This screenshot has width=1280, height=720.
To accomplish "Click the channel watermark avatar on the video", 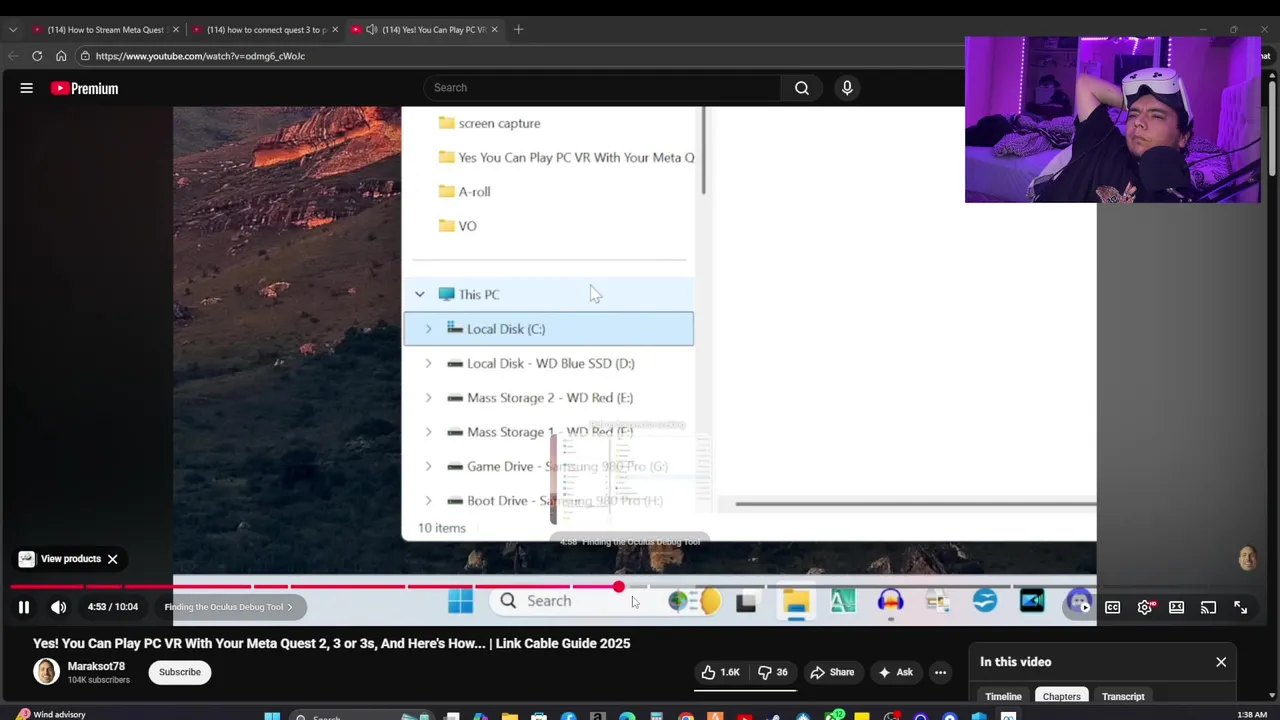I will [1247, 559].
